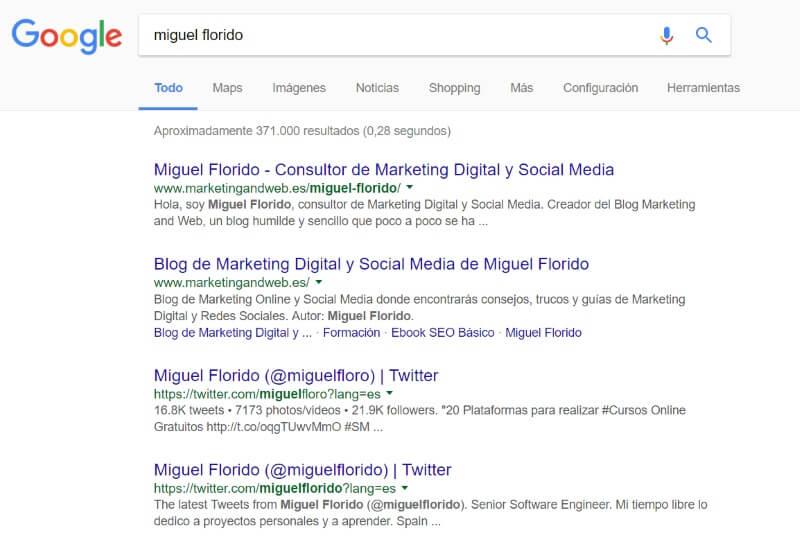
Task: Open Miguel Florido (@miguelflorido) Twitter result
Action: pyautogui.click(x=303, y=469)
